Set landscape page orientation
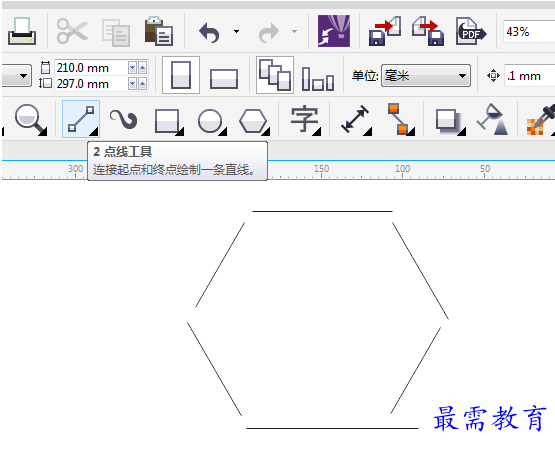 [x=224, y=78]
